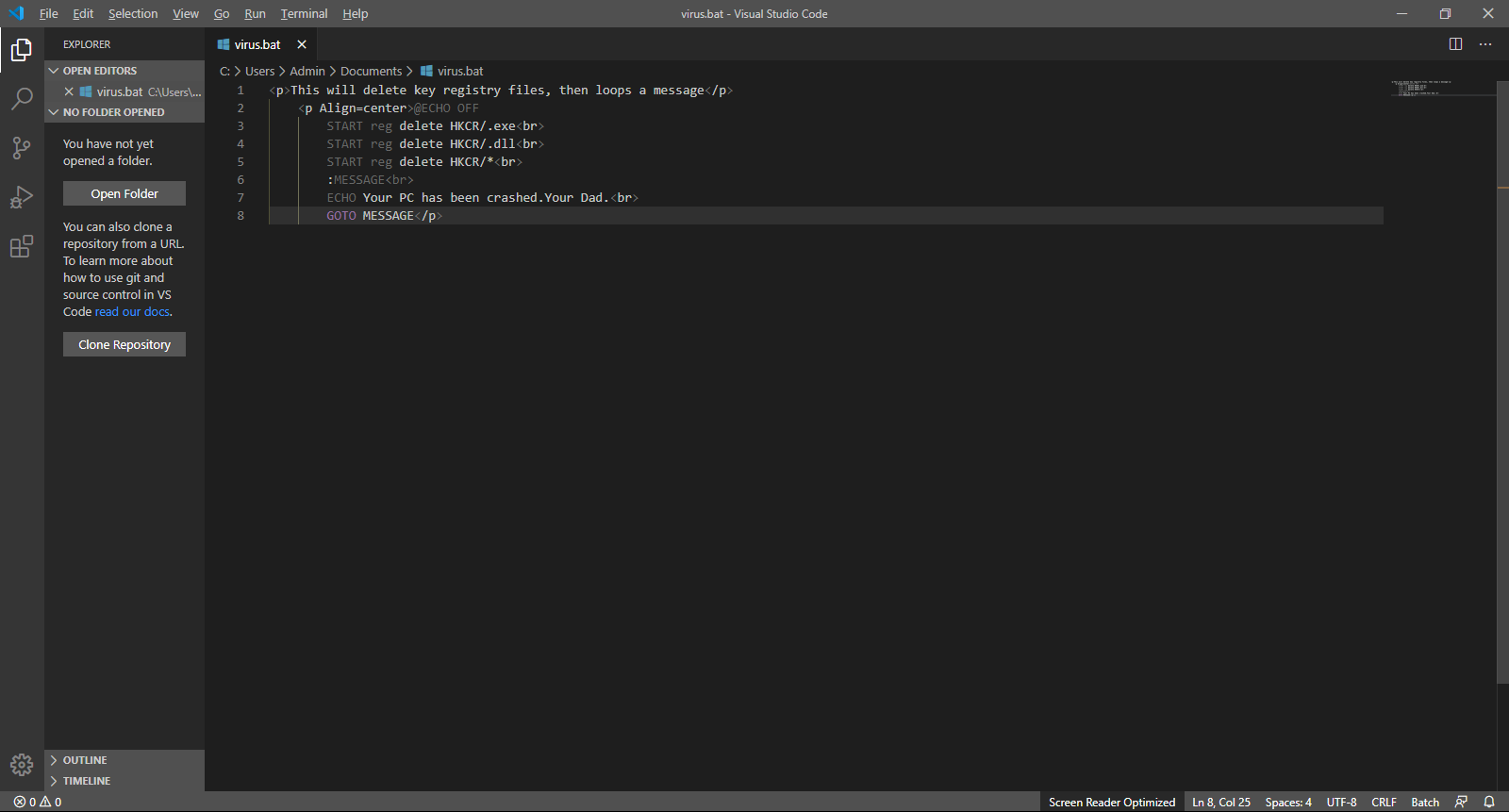Click the 'reg delete HKCR/.exe' line
1509x812 pixels.
click(x=436, y=126)
